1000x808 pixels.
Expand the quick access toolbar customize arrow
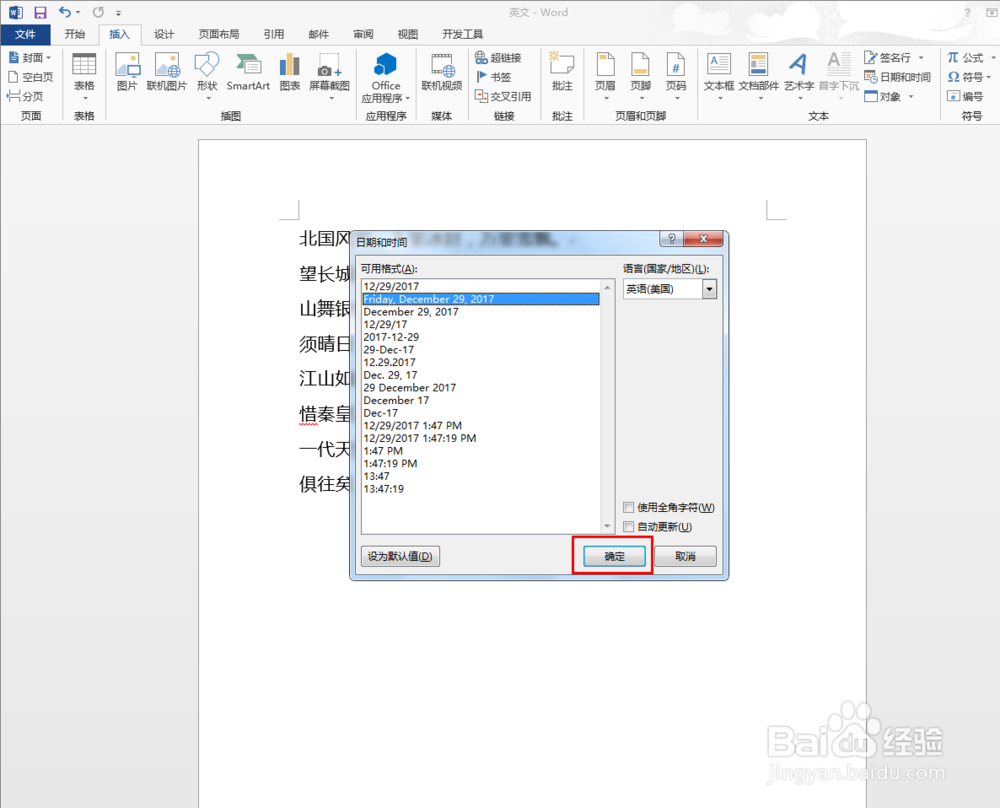pyautogui.click(x=119, y=13)
